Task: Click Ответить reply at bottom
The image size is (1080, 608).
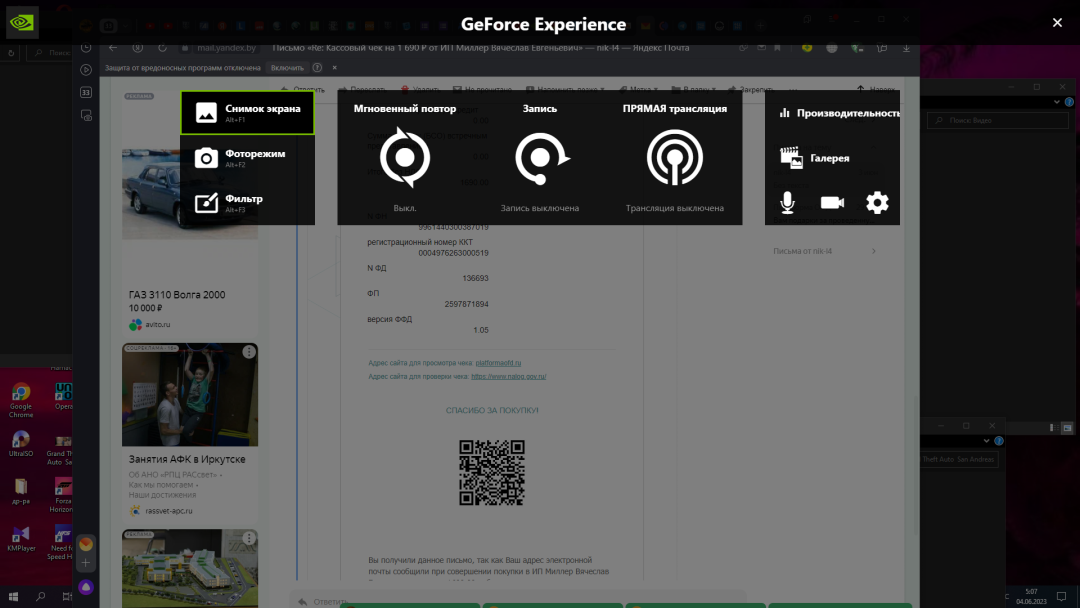Action: point(324,602)
